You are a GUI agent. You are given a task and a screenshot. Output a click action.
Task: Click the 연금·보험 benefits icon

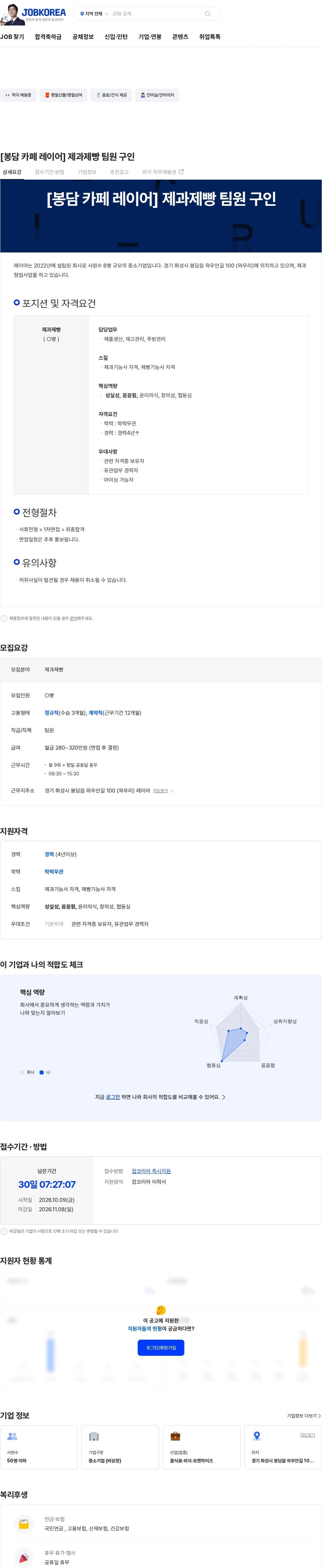24,1523
